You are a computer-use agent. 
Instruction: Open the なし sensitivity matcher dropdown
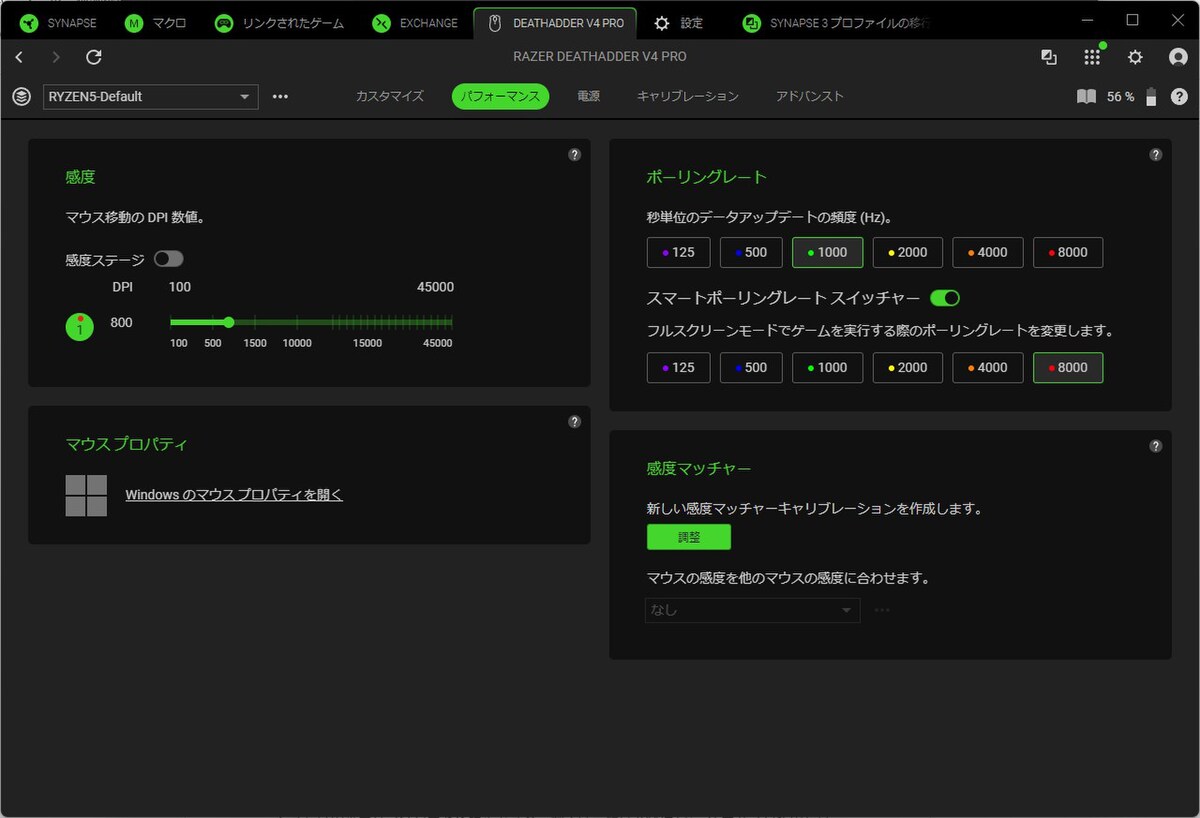[752, 610]
